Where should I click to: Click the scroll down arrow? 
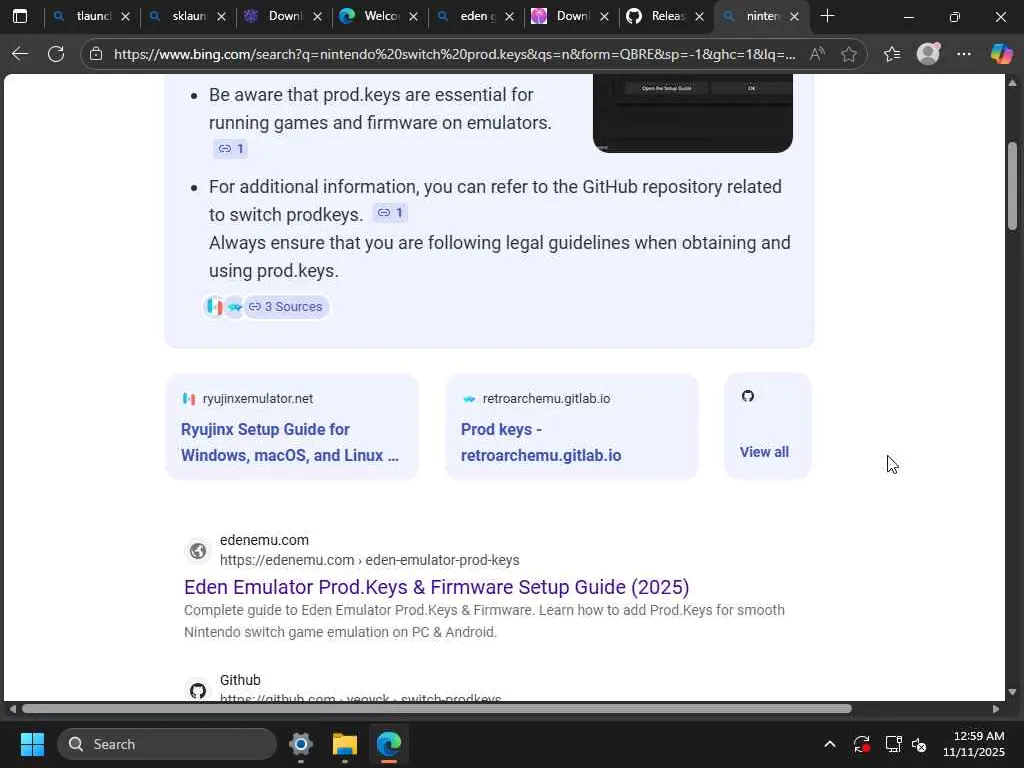(x=1012, y=692)
